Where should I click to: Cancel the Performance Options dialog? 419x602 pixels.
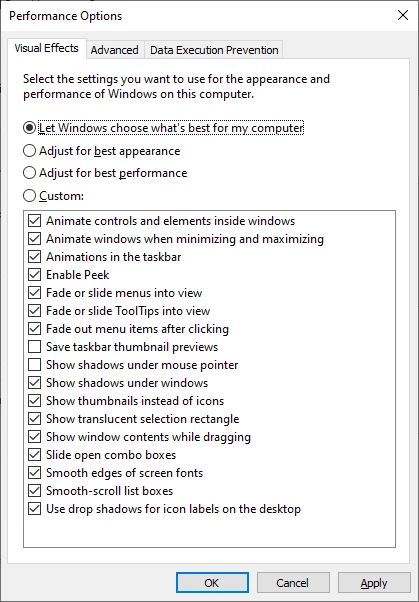(x=293, y=583)
